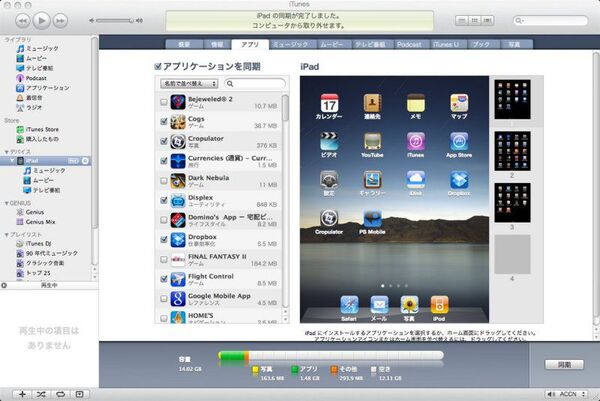The width and height of the screenshot is (600, 401).
Task: Toggle shuffle button in bottom bar
Action: coord(41,394)
